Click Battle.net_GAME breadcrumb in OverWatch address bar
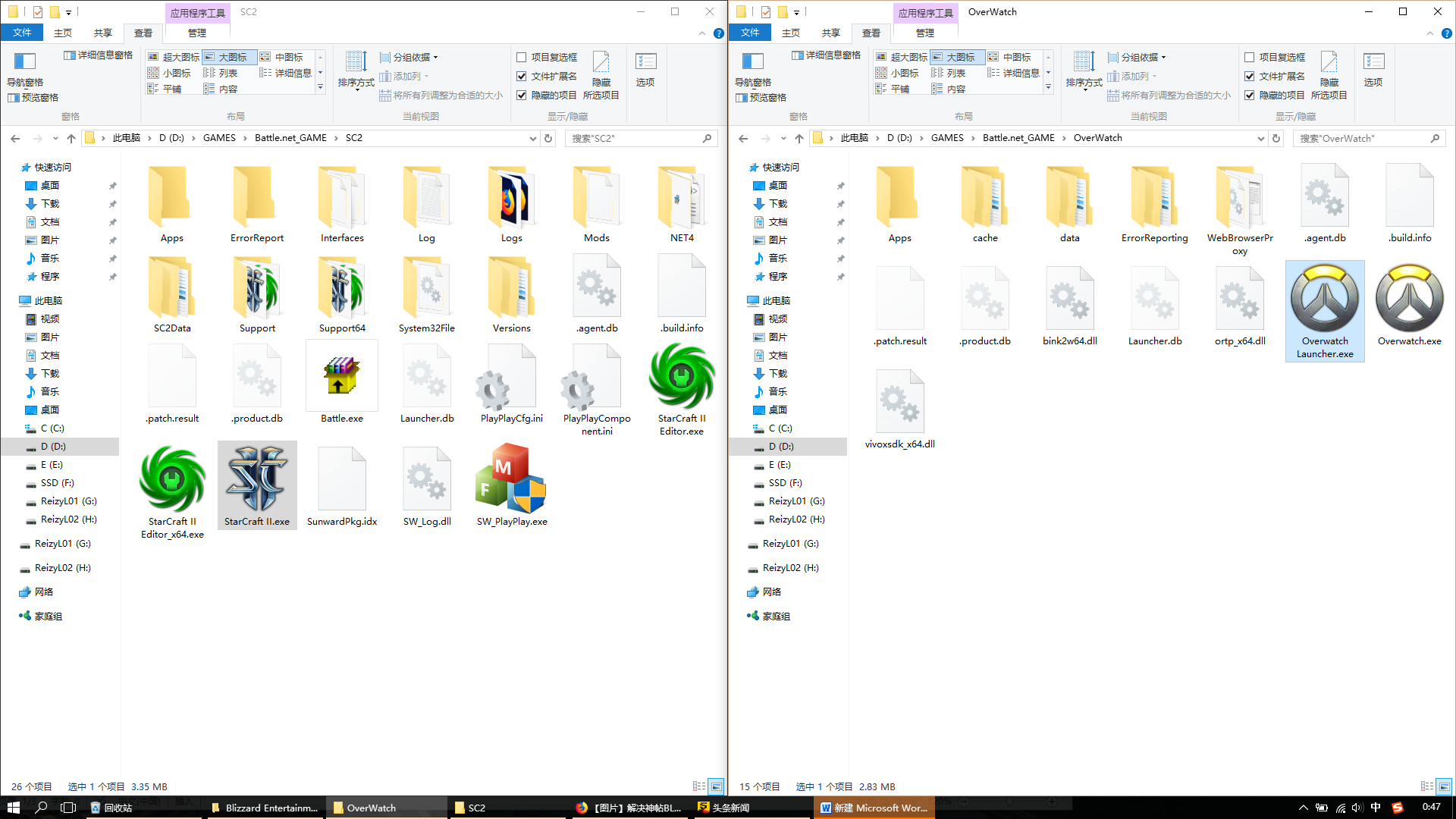Image resolution: width=1456 pixels, height=819 pixels. click(1018, 138)
